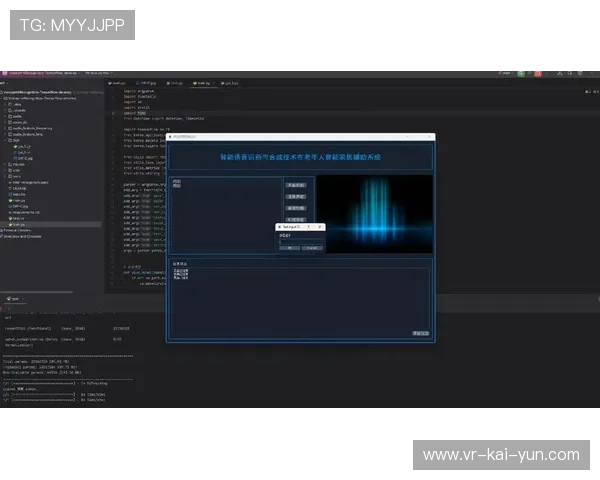Switch to the main.py editor tab
Image resolution: width=600 pixels, height=480 pixels.
(x=201, y=83)
